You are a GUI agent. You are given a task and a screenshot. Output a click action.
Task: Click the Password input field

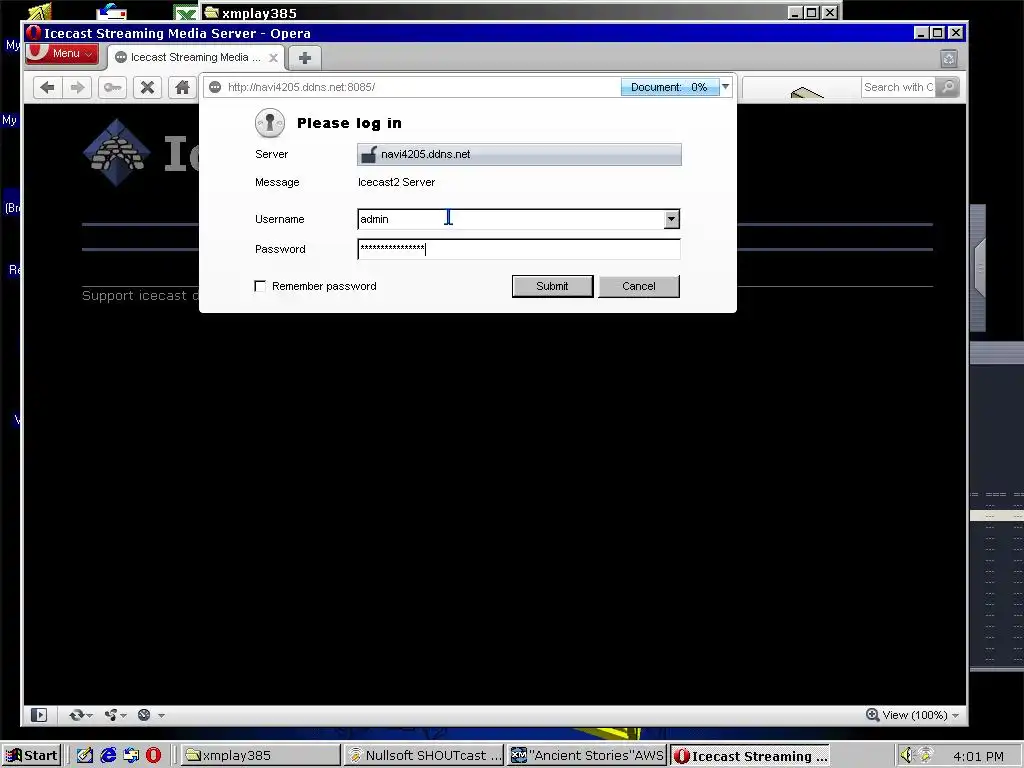pos(519,249)
